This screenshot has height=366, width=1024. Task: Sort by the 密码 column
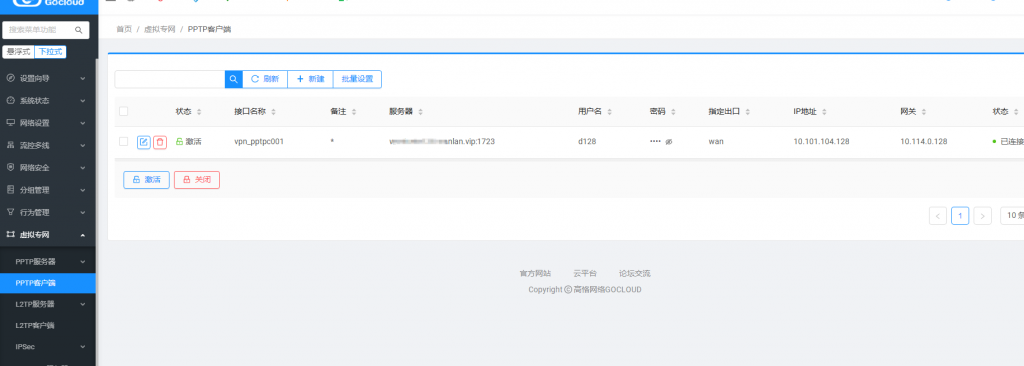coord(673,112)
